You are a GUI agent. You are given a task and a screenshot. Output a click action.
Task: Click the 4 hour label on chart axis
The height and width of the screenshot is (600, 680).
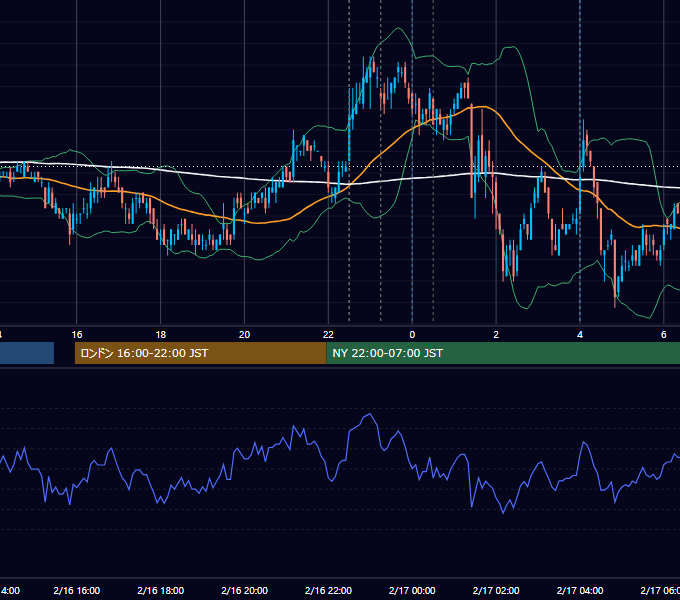(x=580, y=335)
